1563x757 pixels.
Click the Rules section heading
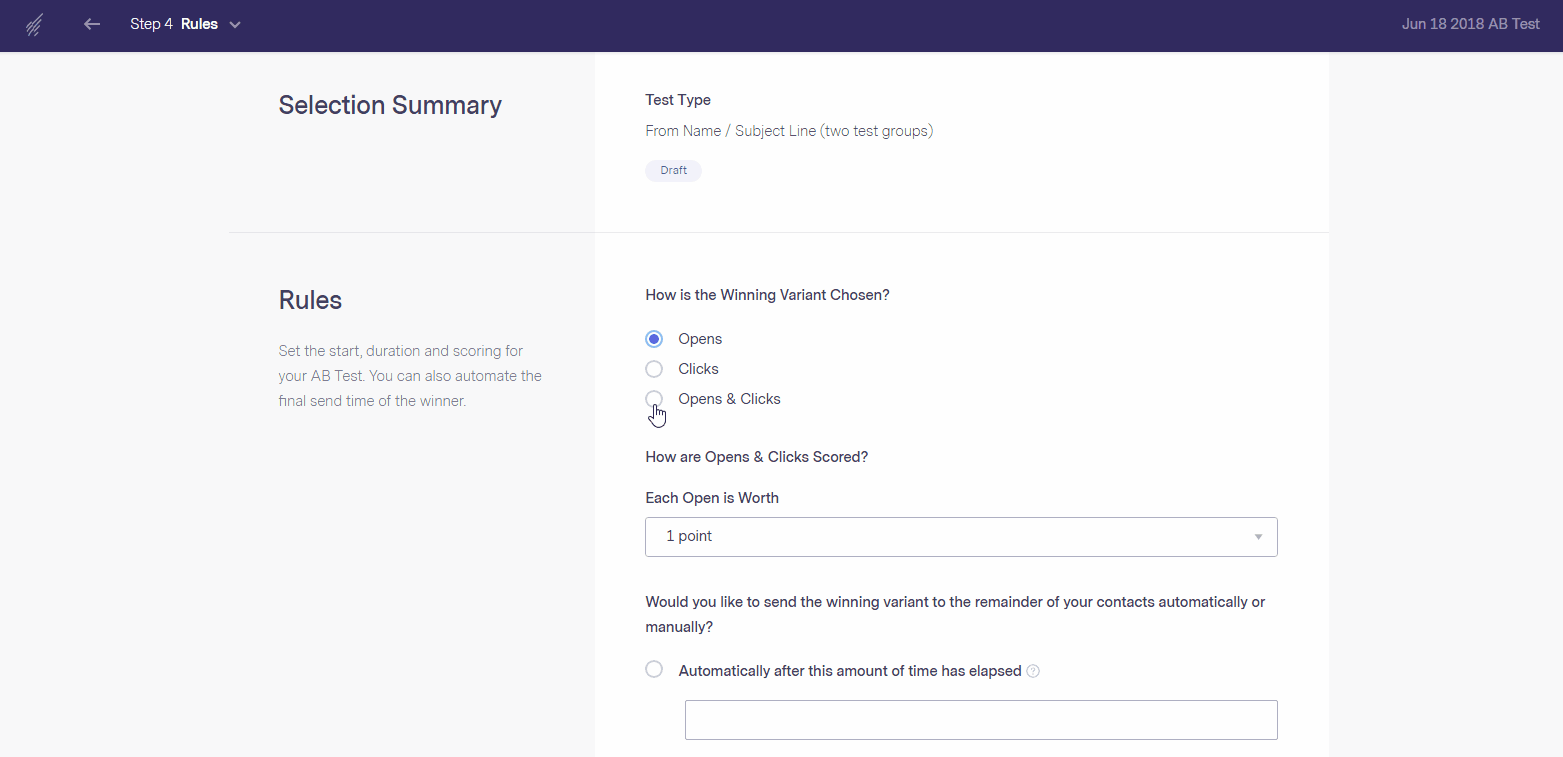pyautogui.click(x=310, y=300)
